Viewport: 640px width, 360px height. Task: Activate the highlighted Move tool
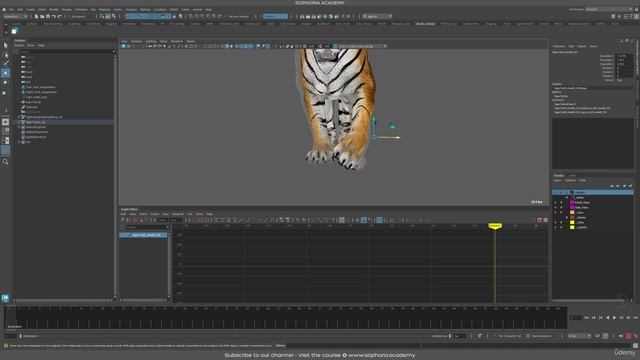point(5,73)
